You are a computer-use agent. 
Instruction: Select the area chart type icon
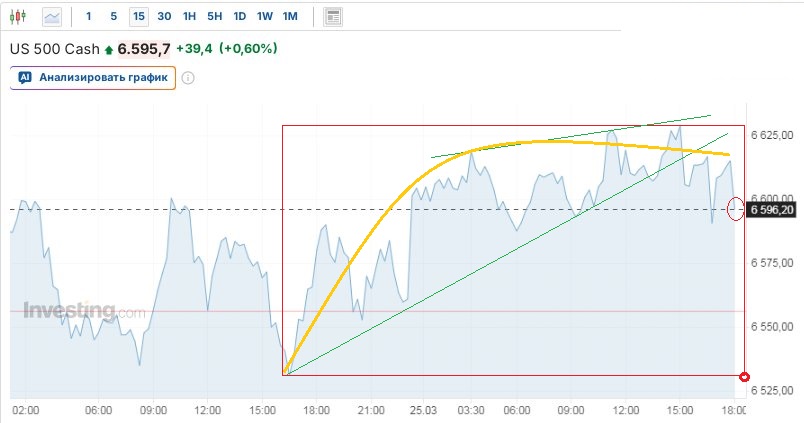(52, 16)
